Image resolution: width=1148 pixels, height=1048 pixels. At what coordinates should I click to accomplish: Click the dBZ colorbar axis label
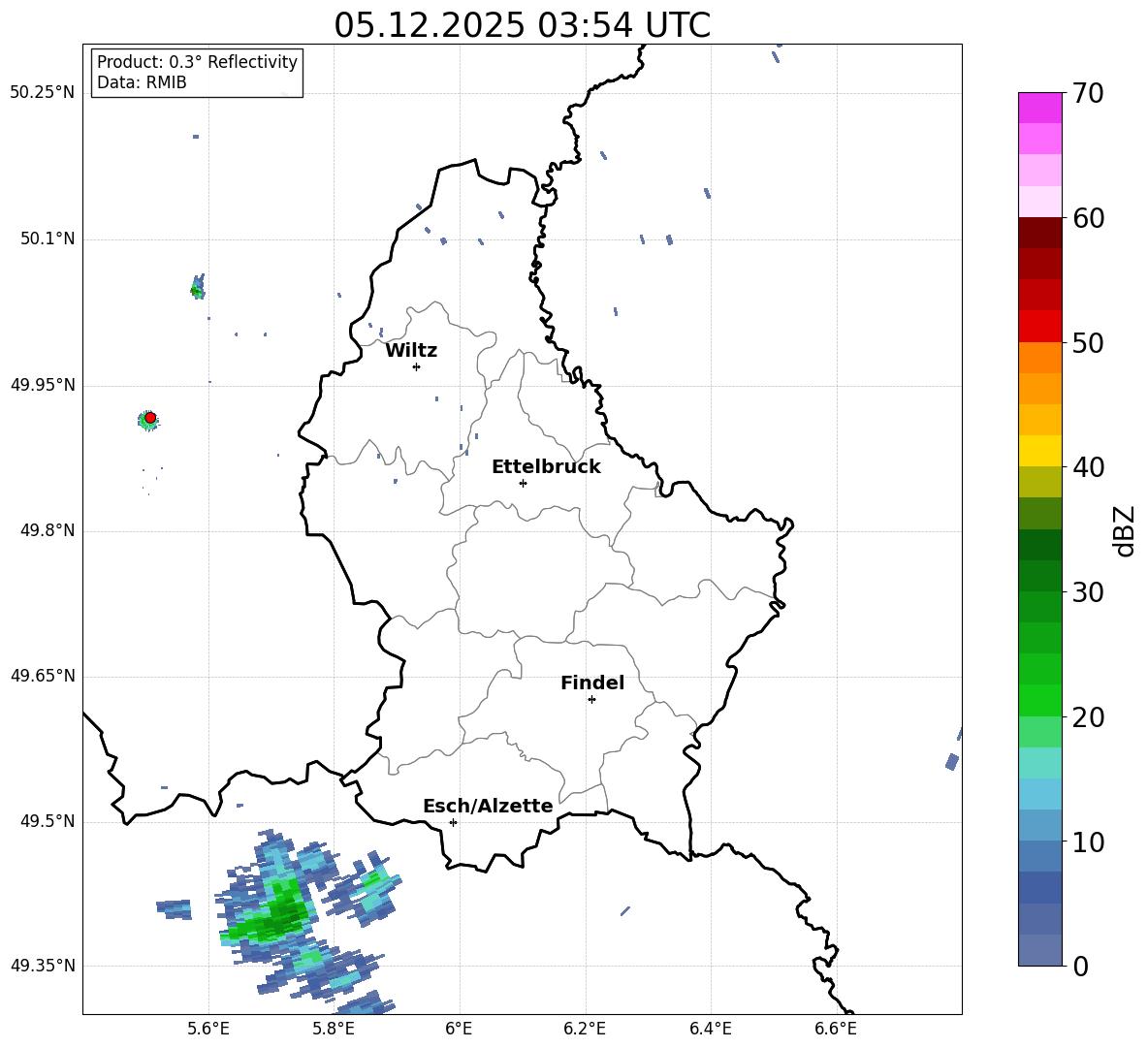[1125, 530]
